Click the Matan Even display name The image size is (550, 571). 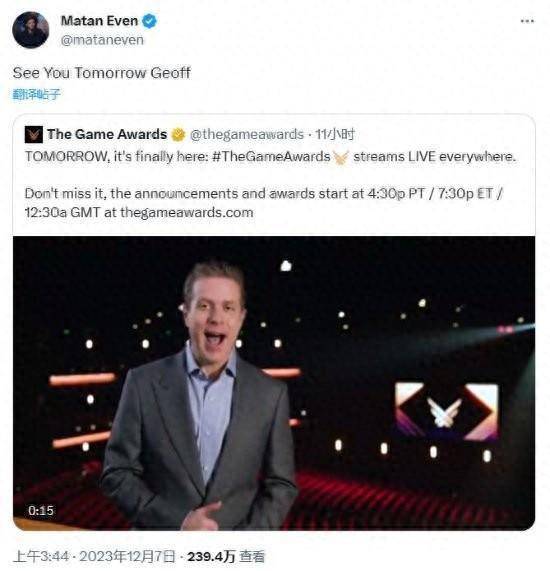point(99,21)
